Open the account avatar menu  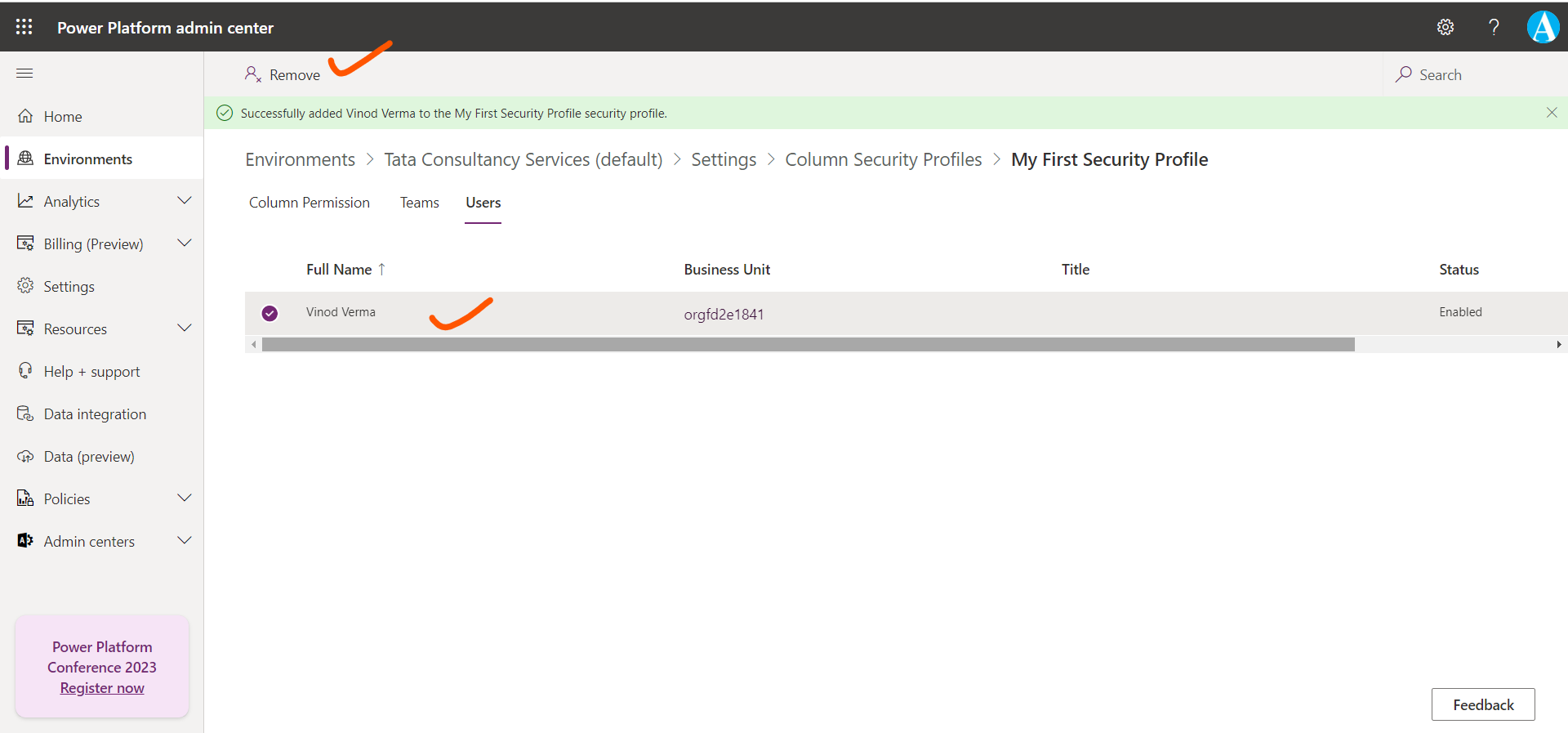click(1543, 27)
